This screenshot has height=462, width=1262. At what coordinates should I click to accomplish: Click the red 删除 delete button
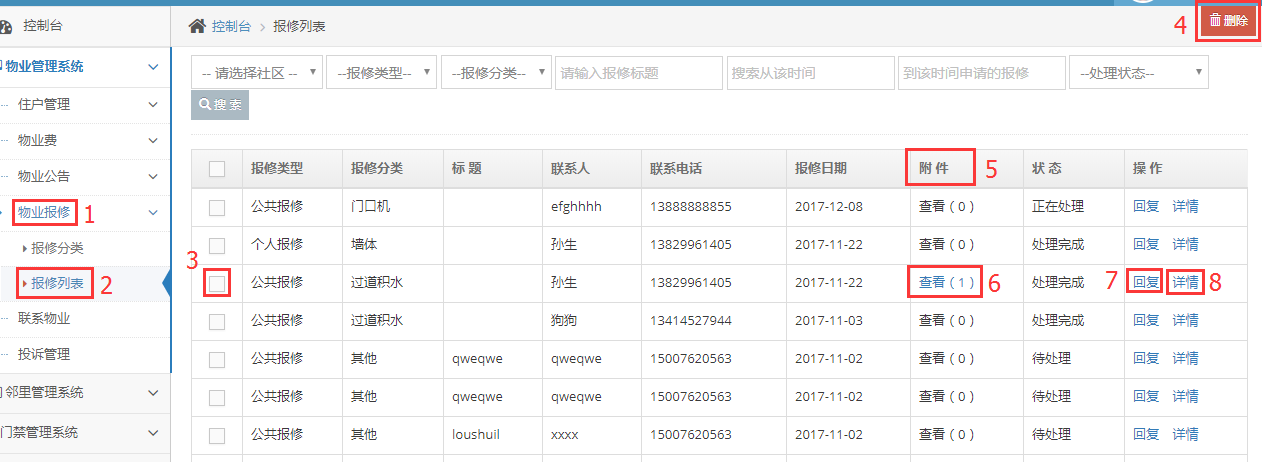click(x=1227, y=21)
